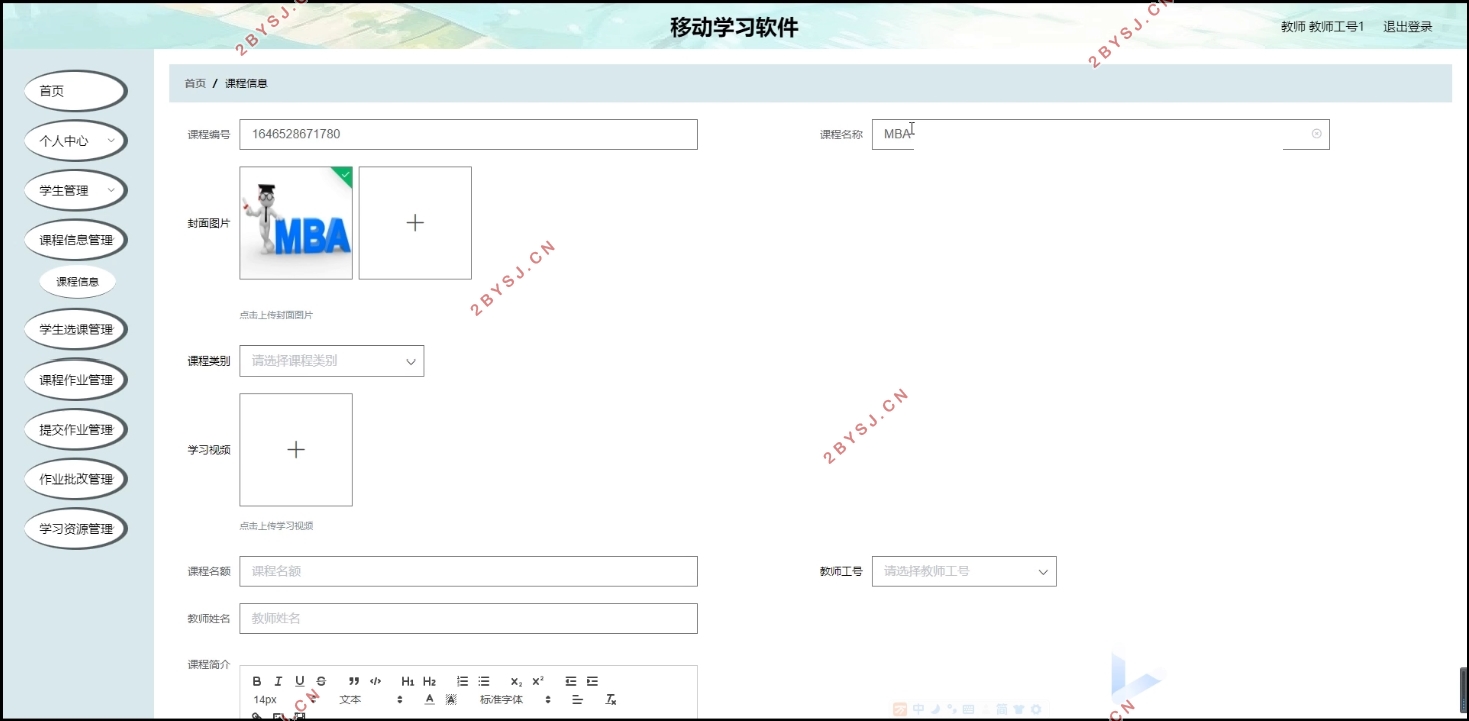The height and width of the screenshot is (721, 1469).
Task: Click the plus box to upload study video
Action: pos(296,450)
